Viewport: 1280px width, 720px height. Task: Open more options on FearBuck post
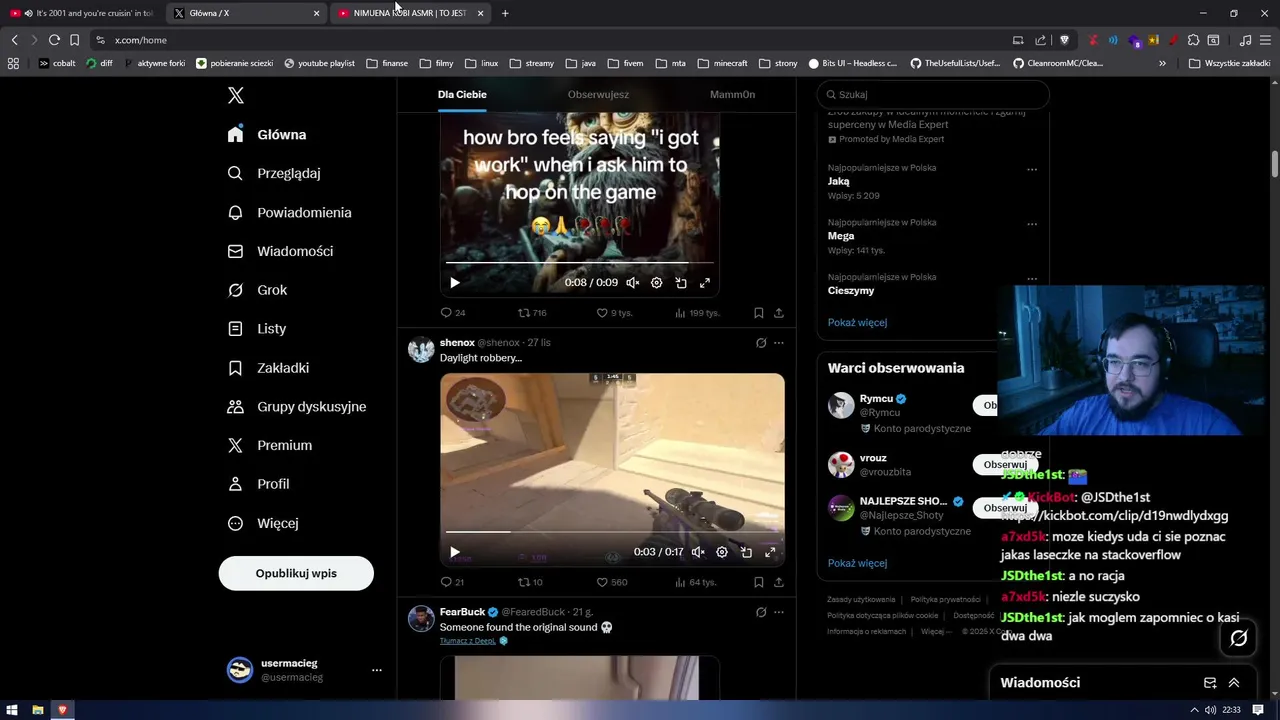point(779,612)
